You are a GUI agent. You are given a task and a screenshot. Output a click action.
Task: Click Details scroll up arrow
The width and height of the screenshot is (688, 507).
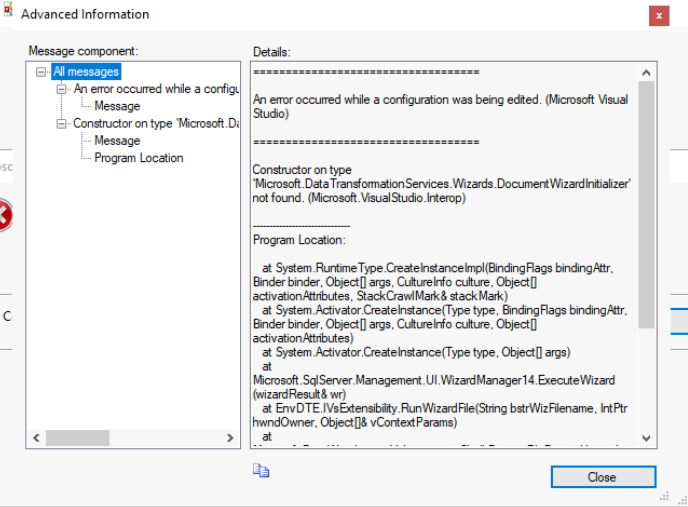pyautogui.click(x=646, y=73)
